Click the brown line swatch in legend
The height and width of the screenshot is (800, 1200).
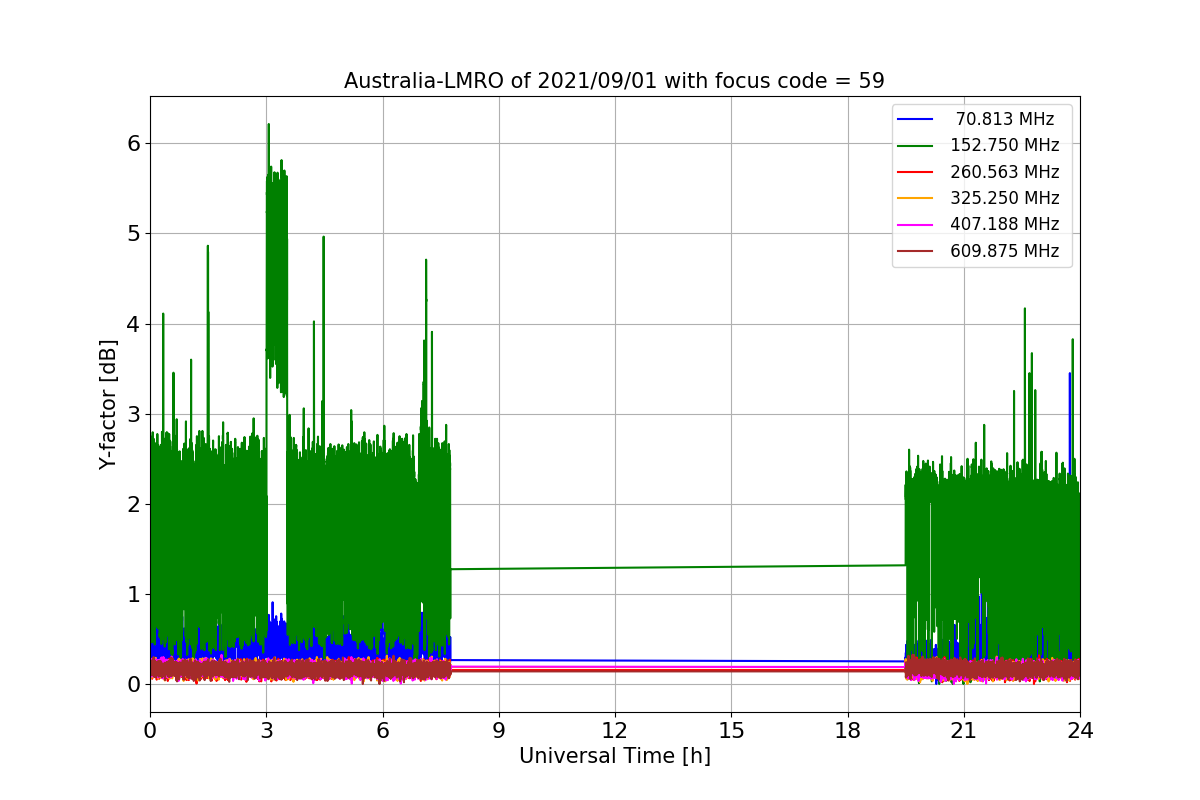point(916,251)
